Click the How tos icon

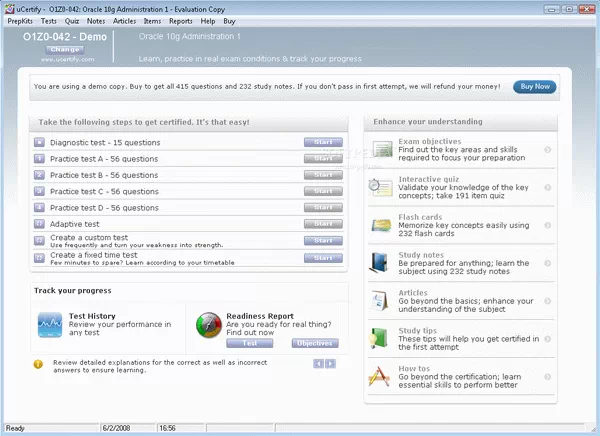click(x=379, y=376)
